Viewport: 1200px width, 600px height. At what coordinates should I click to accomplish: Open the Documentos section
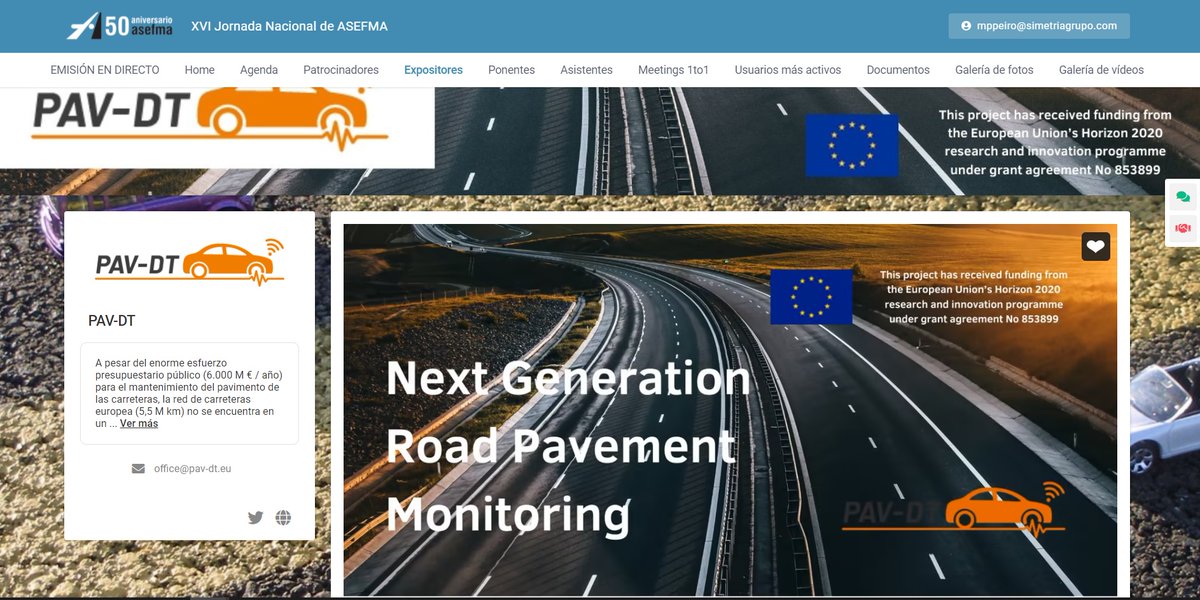(898, 70)
